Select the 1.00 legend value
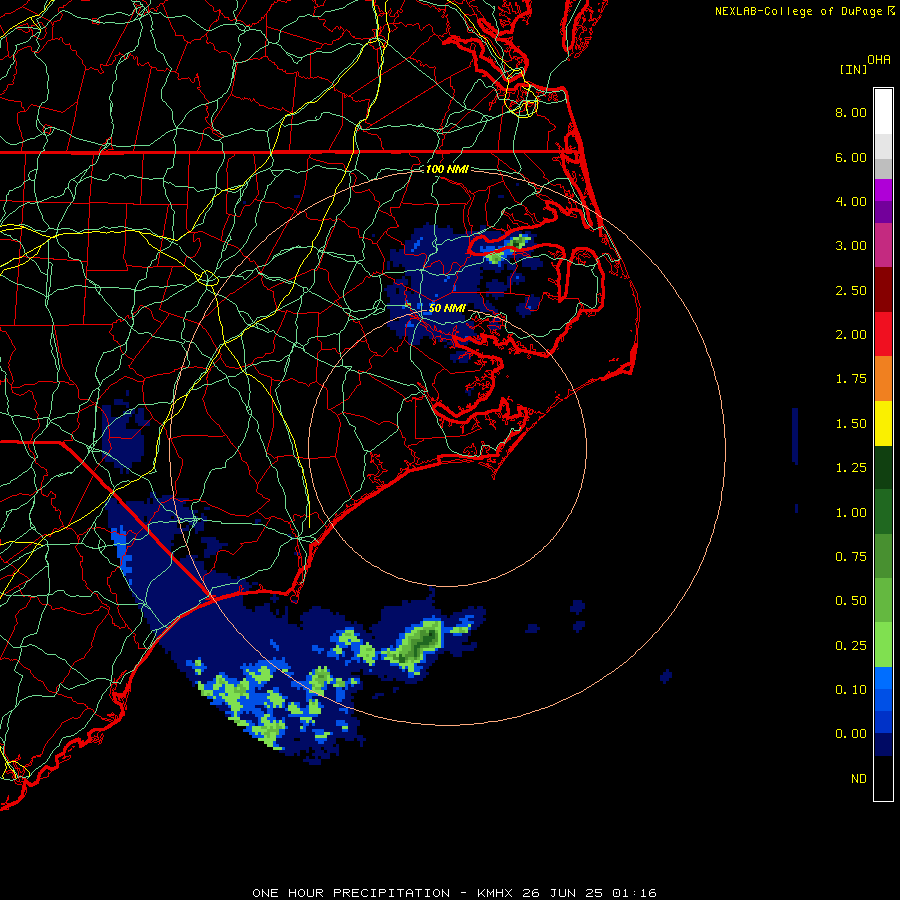The image size is (900, 900). [851, 513]
